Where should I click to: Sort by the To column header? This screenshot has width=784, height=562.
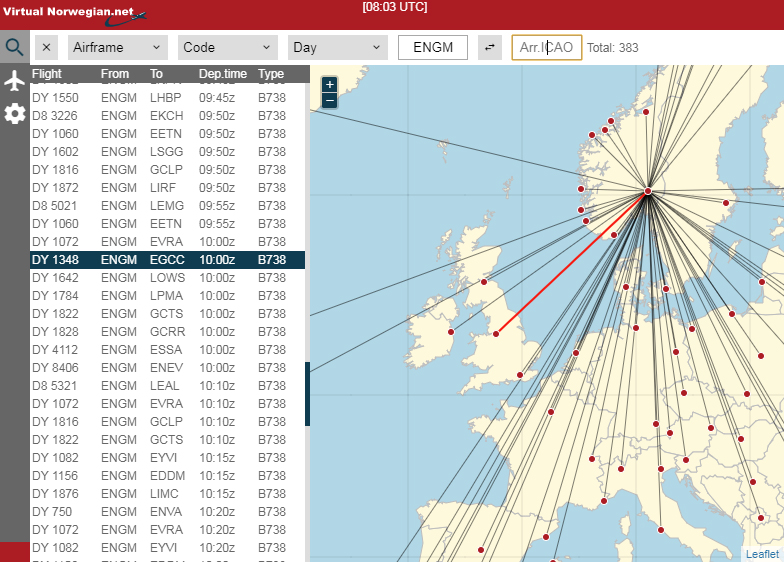click(x=156, y=74)
